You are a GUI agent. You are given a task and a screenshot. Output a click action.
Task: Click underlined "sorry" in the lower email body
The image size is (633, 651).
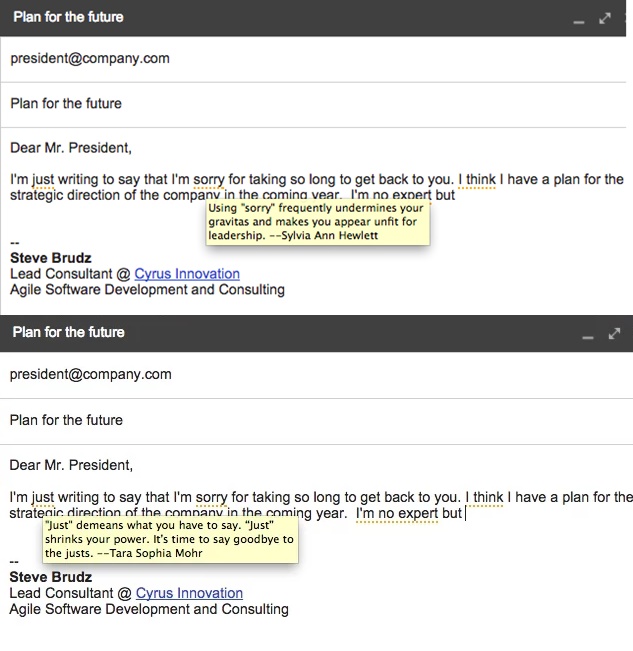[x=211, y=497]
